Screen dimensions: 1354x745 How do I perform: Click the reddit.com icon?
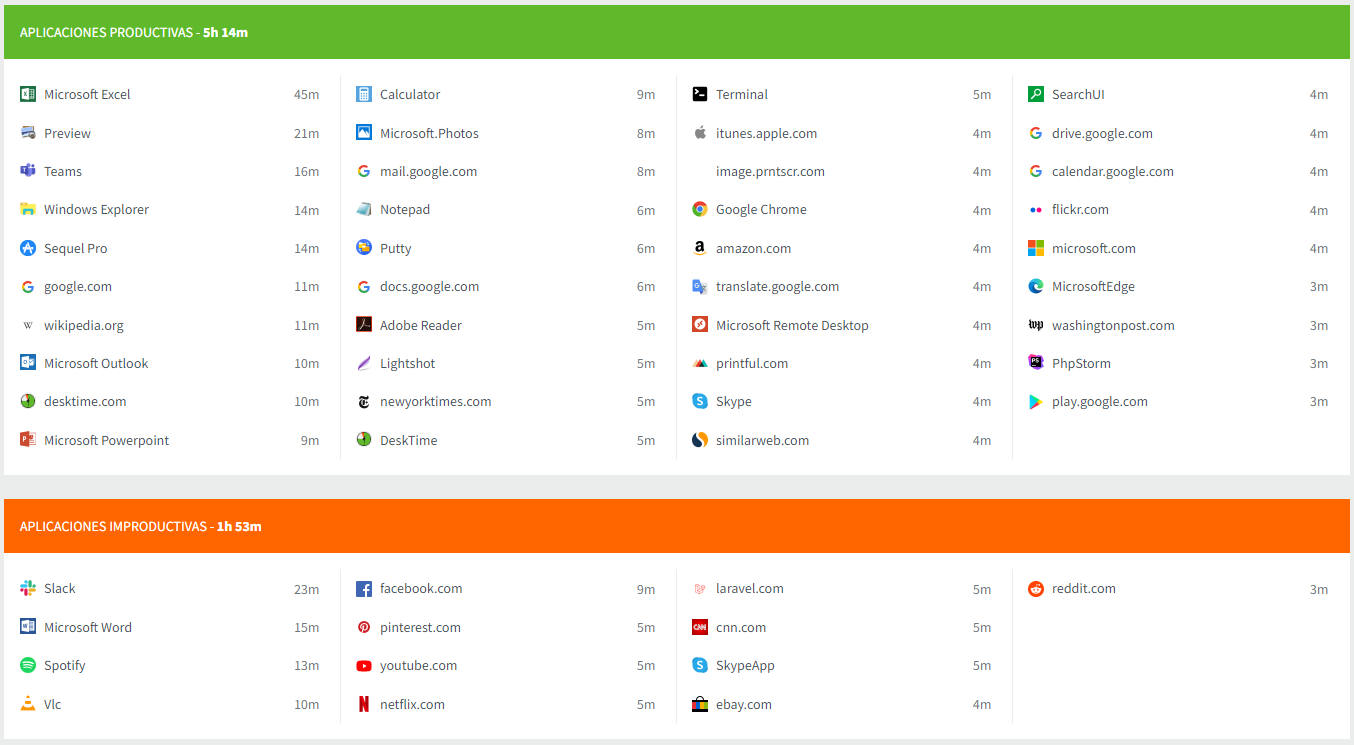click(1036, 588)
